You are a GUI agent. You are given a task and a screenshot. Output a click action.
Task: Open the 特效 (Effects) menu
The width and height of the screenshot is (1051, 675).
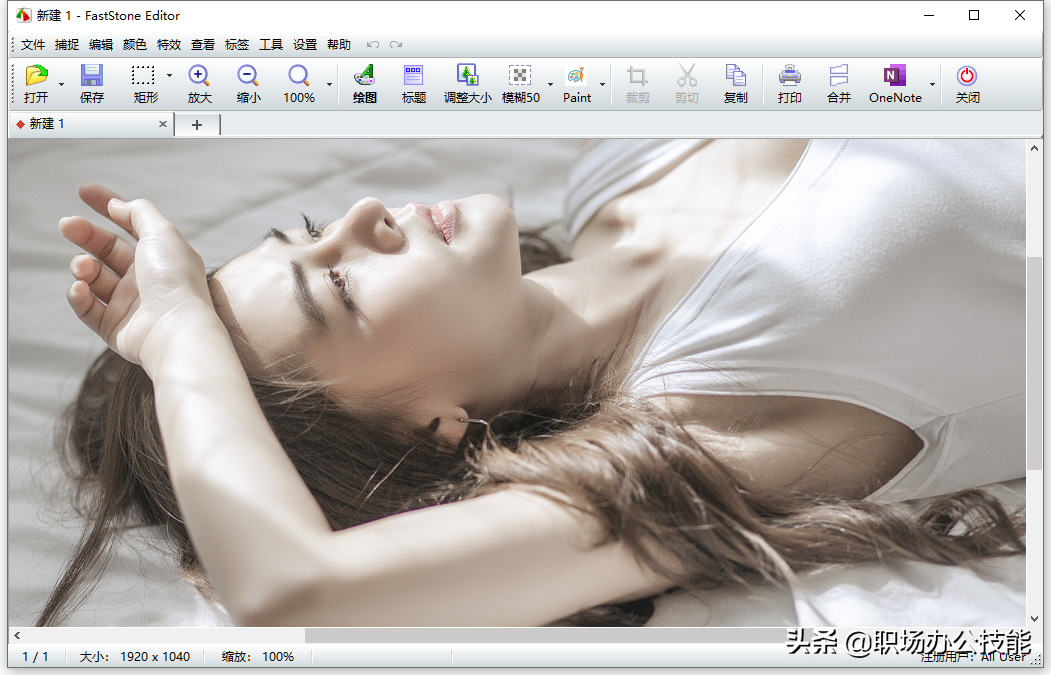[x=169, y=45]
